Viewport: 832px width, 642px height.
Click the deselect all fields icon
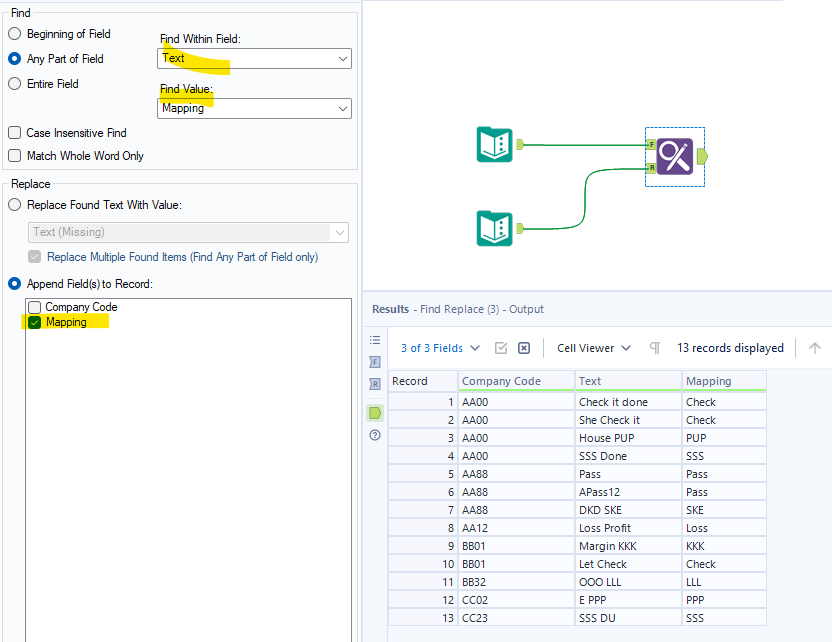click(x=524, y=347)
